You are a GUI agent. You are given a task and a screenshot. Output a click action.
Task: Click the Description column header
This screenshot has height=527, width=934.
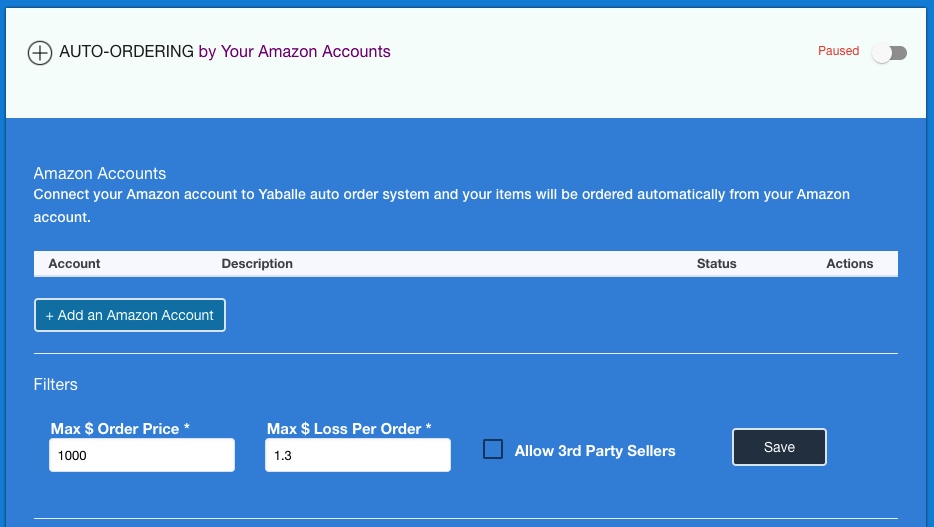(257, 264)
